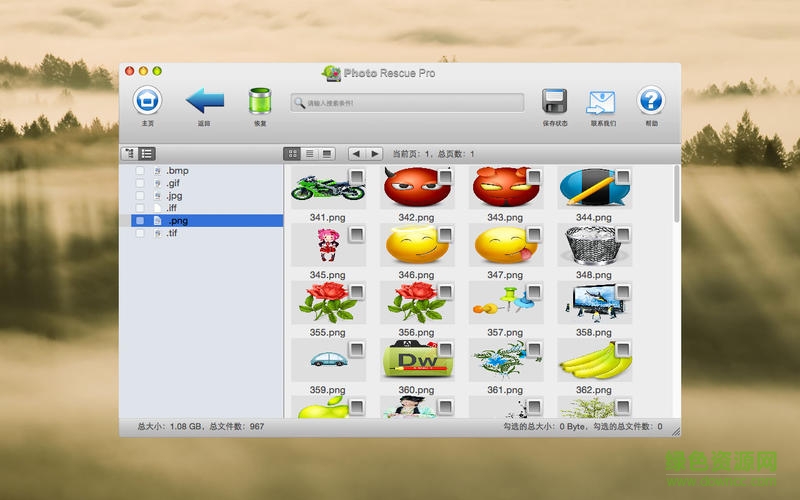Tick the checkbox on 341.png thumbnail
This screenshot has height=500, width=800.
[357, 177]
